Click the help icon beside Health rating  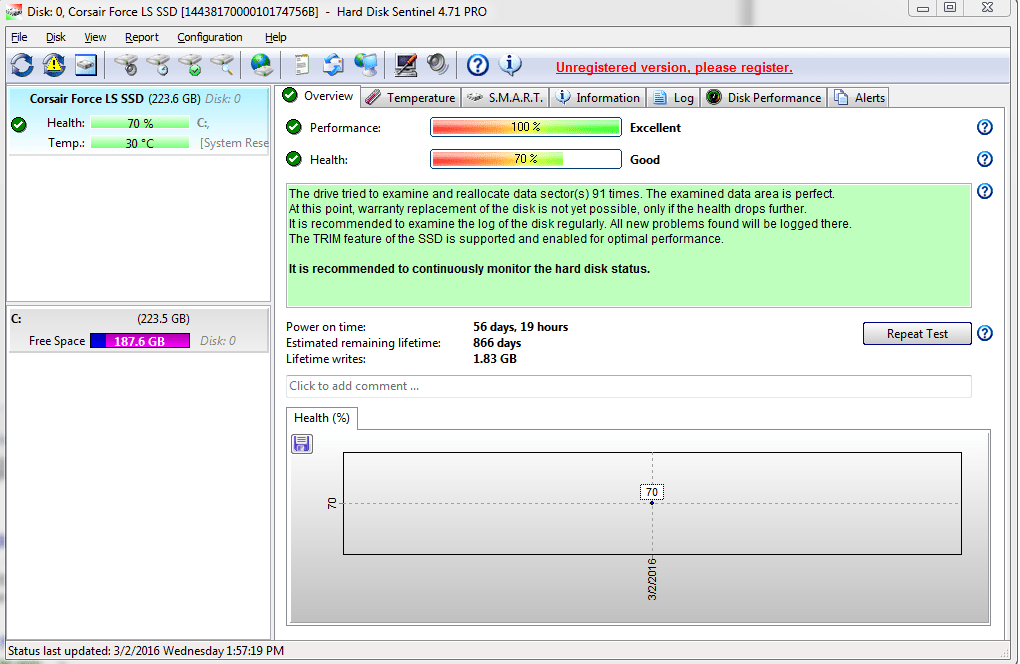click(985, 159)
